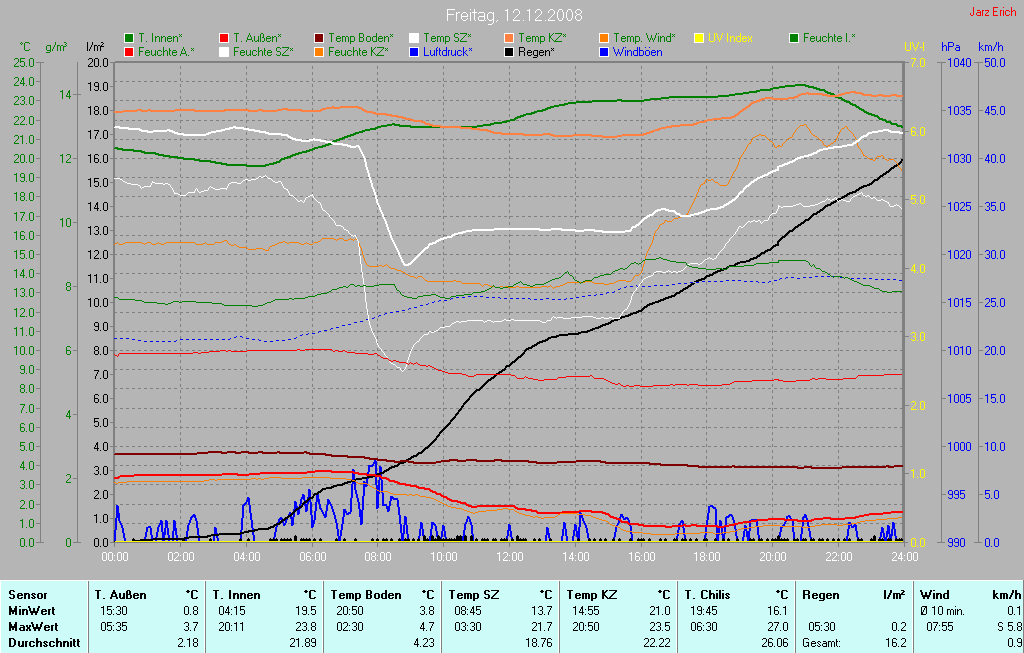The image size is (1024, 653).
Task: Click the 'g/m³' axis unit label
Action: (x=57, y=47)
